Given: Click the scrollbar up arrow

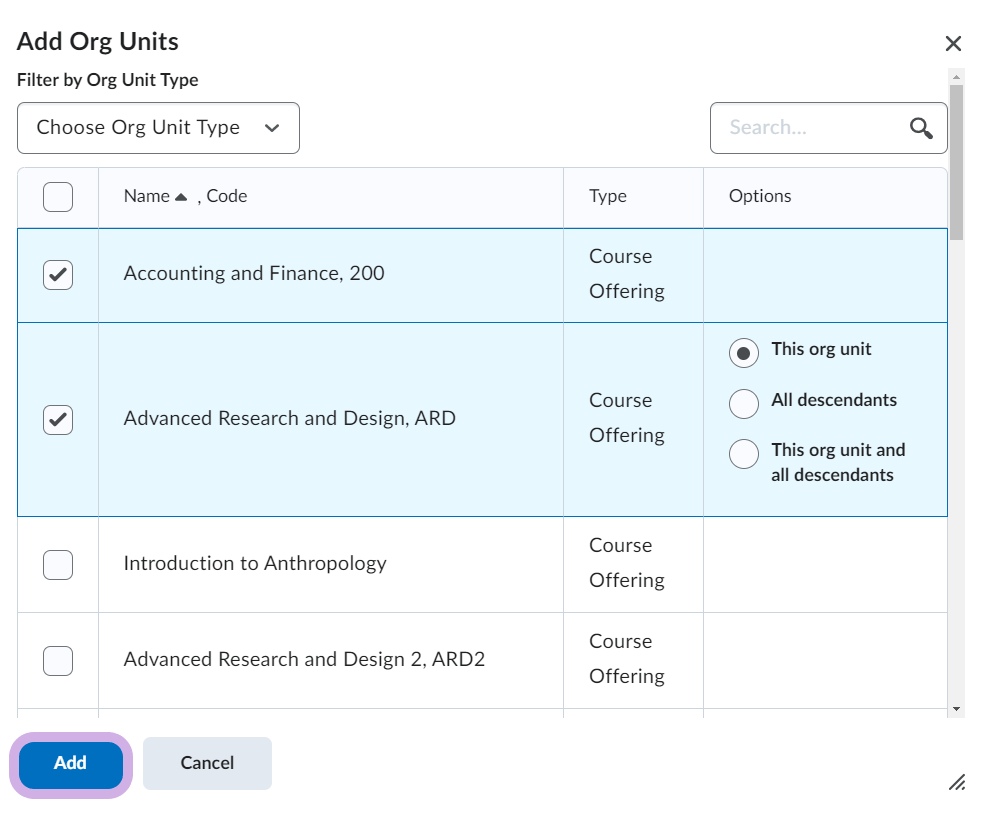Looking at the screenshot, I should coord(957,76).
